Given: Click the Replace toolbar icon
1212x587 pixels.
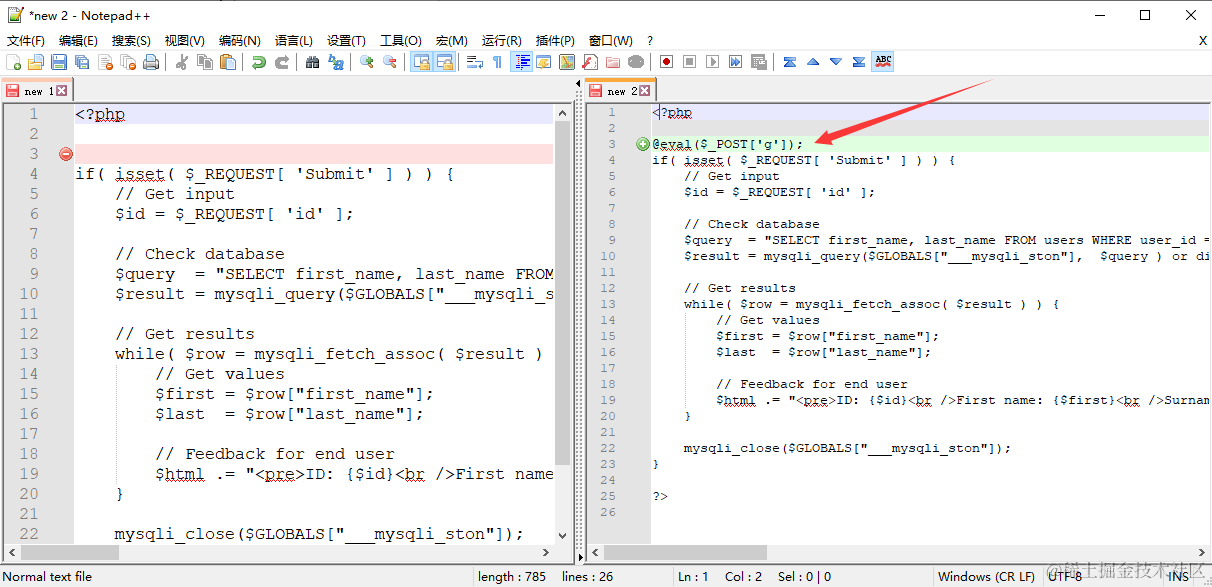Looking at the screenshot, I should 335,62.
